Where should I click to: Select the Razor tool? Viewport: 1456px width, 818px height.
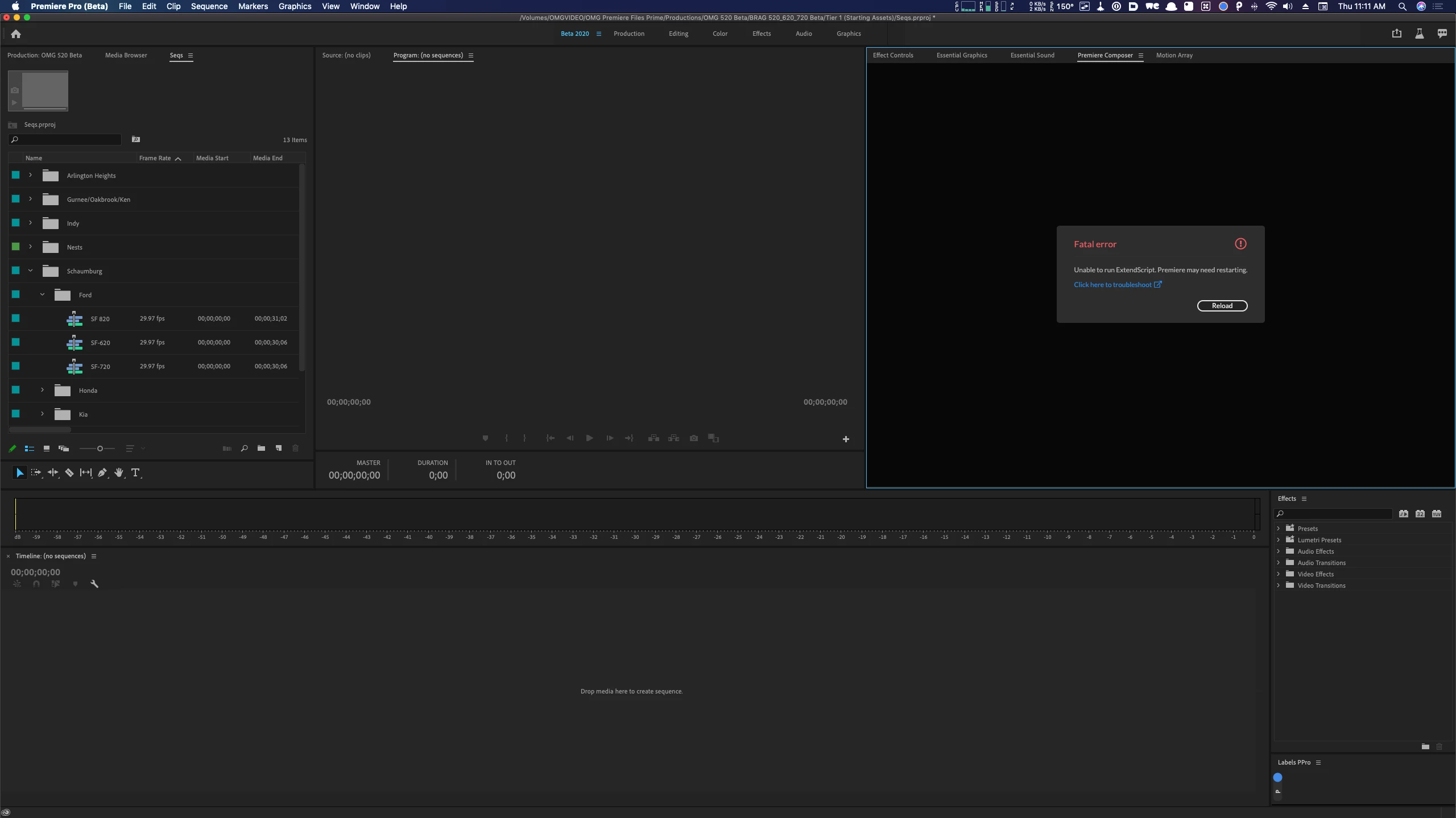(69, 472)
